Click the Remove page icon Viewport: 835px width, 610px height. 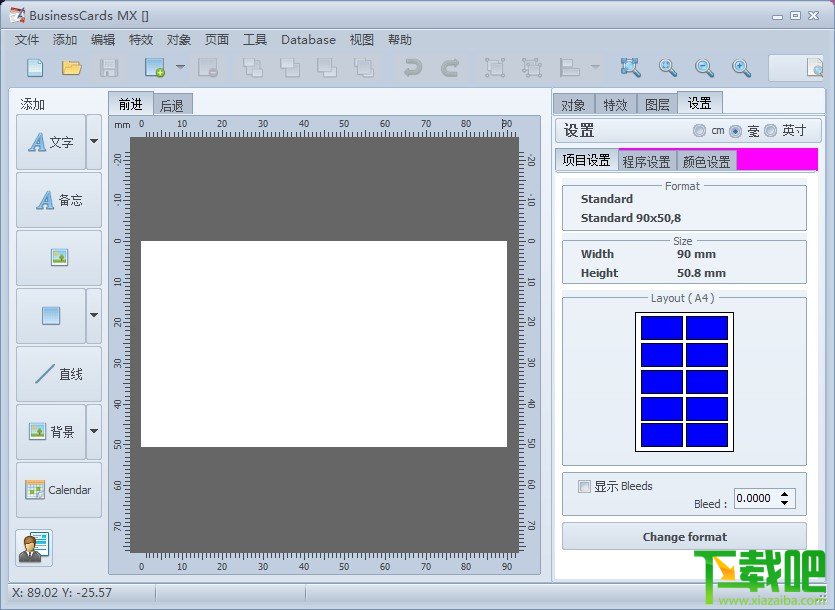[208, 68]
